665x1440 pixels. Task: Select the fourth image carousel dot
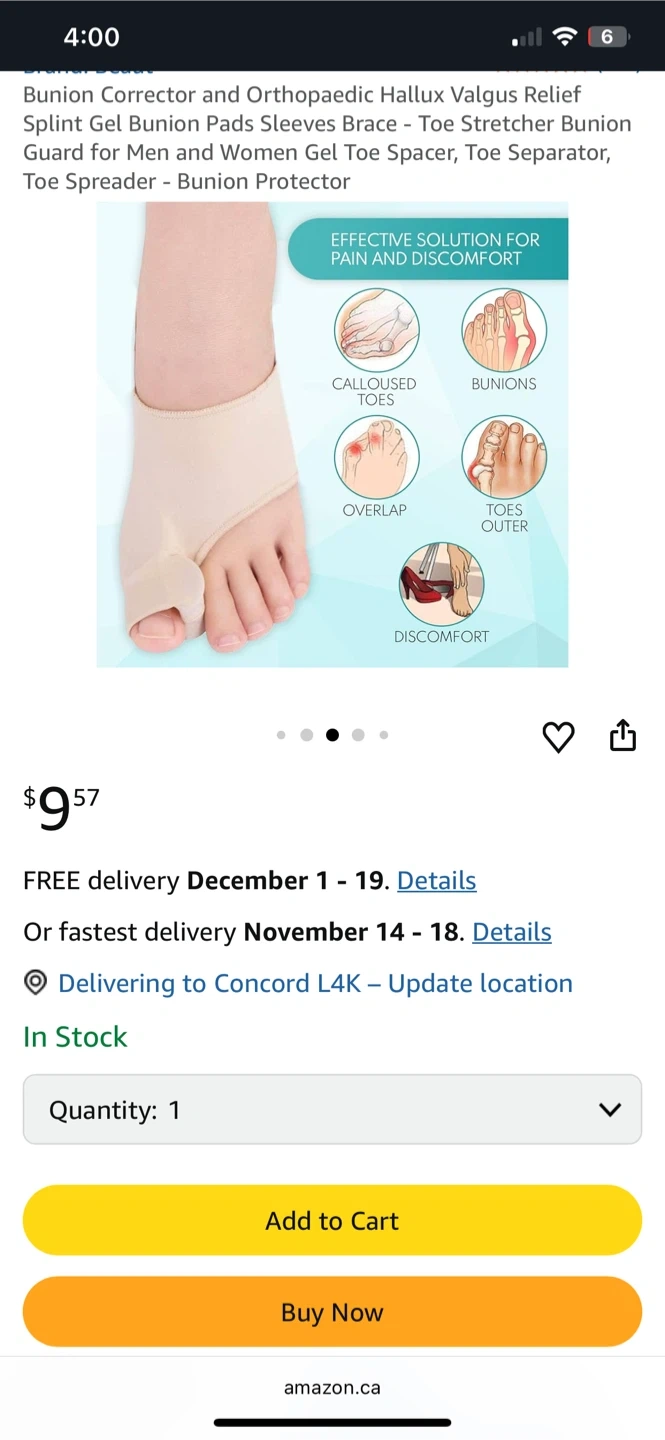click(358, 735)
